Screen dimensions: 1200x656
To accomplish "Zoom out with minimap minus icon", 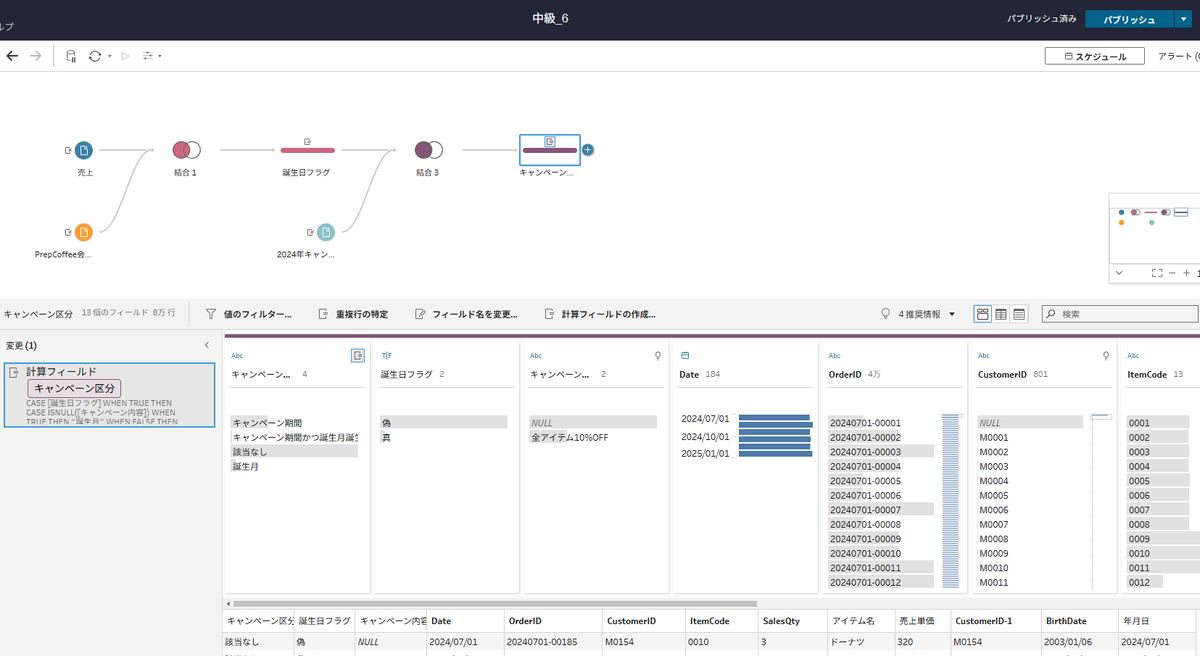I will tap(1171, 272).
